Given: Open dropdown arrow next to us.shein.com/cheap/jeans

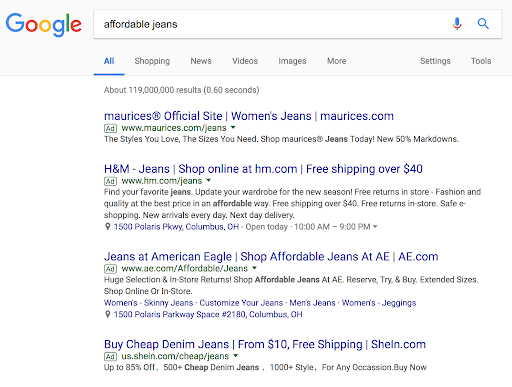Looking at the screenshot, I should (x=236, y=356).
